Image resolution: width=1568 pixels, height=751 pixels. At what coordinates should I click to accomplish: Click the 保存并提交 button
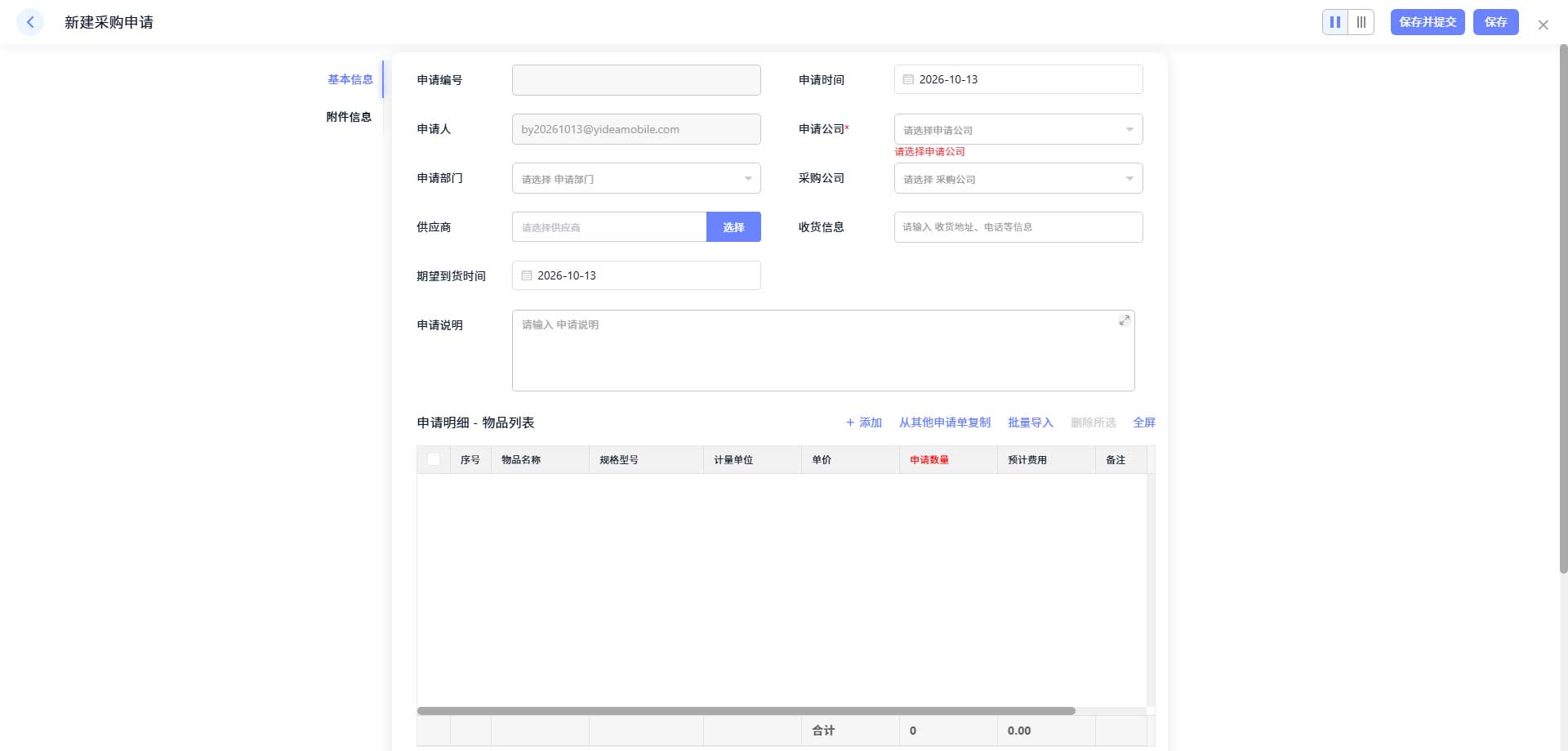click(1428, 22)
